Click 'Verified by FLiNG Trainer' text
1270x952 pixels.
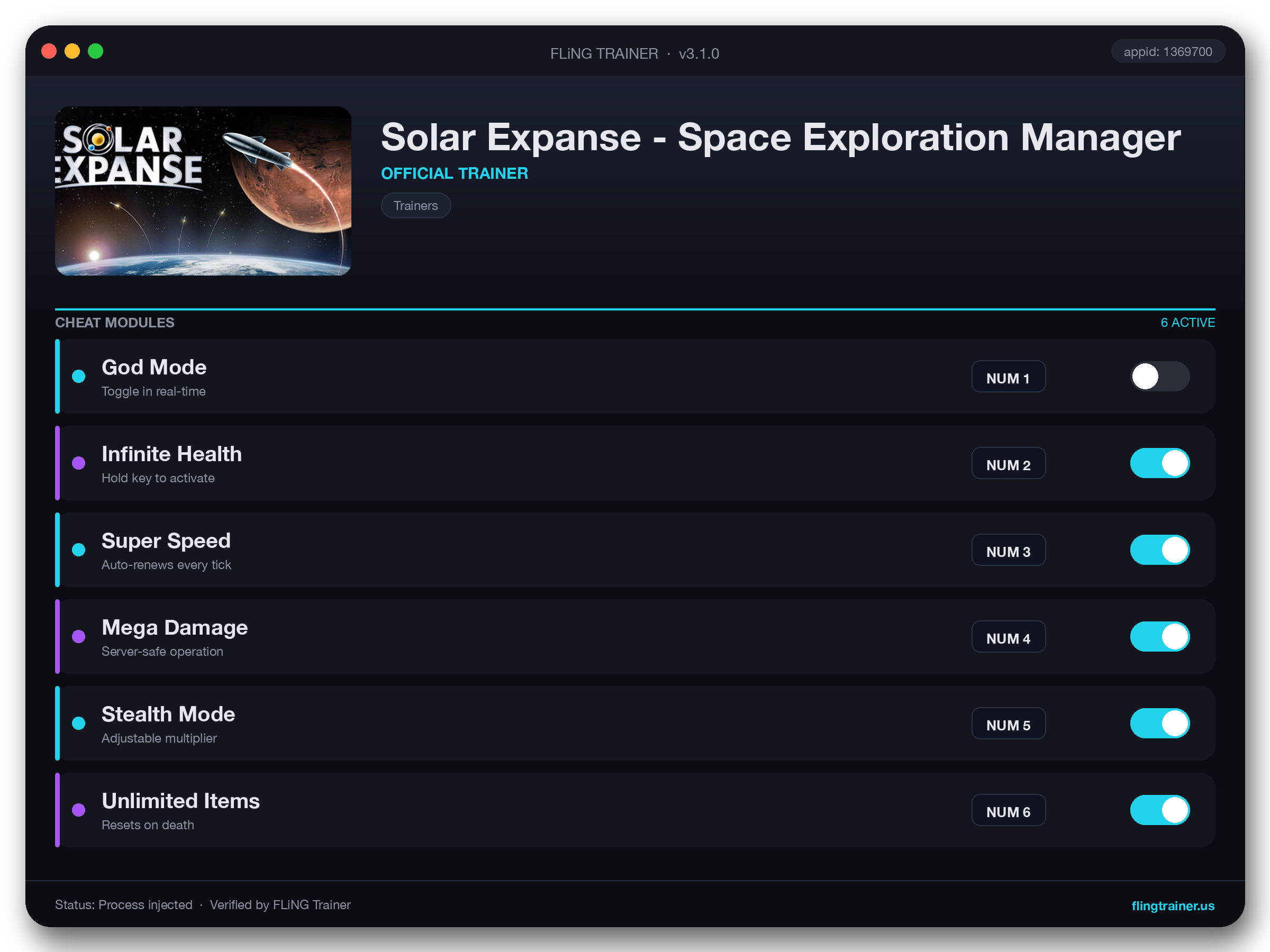279,905
